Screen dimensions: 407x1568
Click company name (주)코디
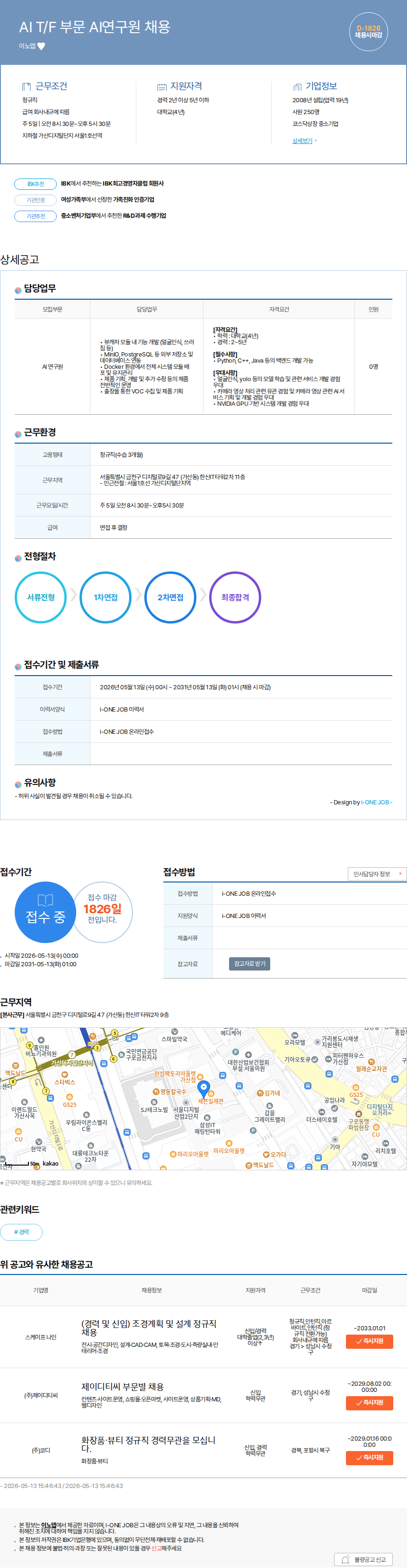coord(41,1451)
